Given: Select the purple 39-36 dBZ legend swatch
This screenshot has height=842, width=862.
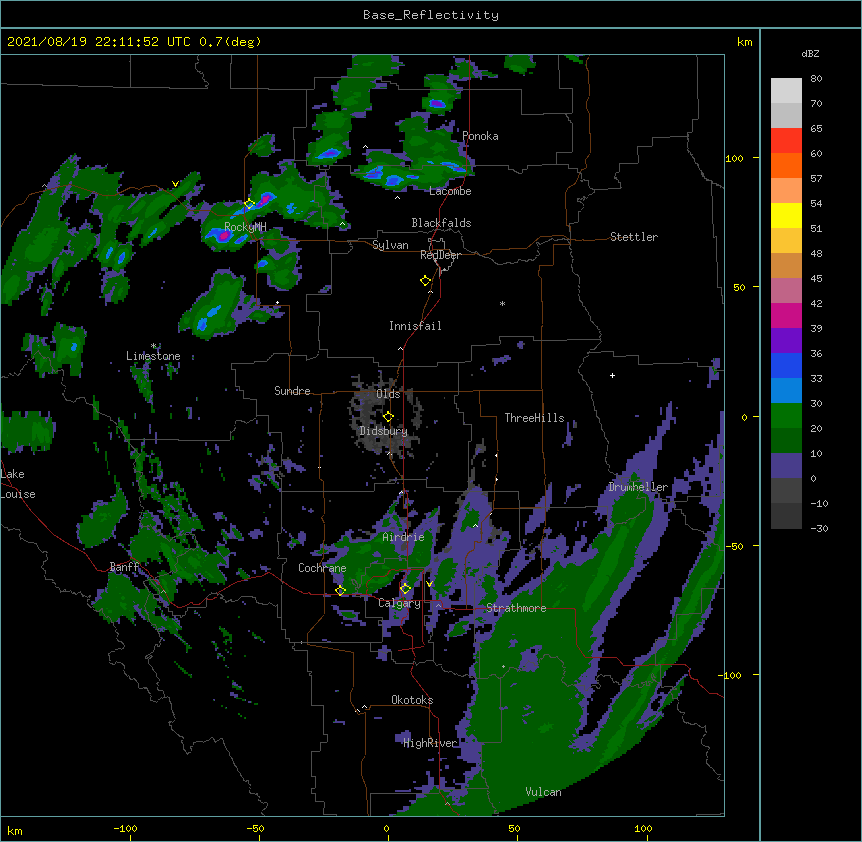Looking at the screenshot, I should (786, 341).
